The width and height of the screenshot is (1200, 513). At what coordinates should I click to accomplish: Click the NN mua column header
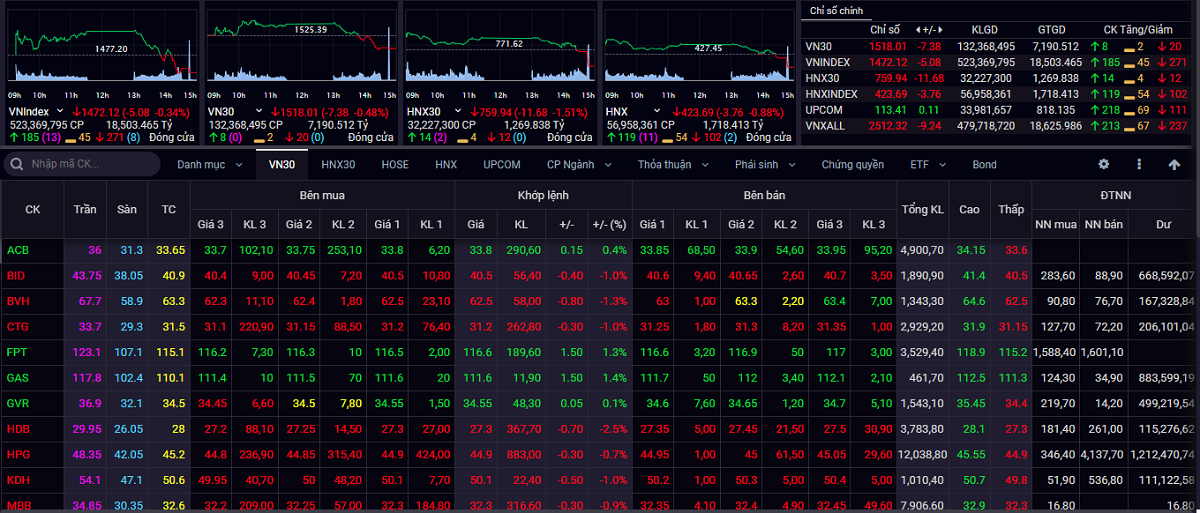tap(1055, 225)
